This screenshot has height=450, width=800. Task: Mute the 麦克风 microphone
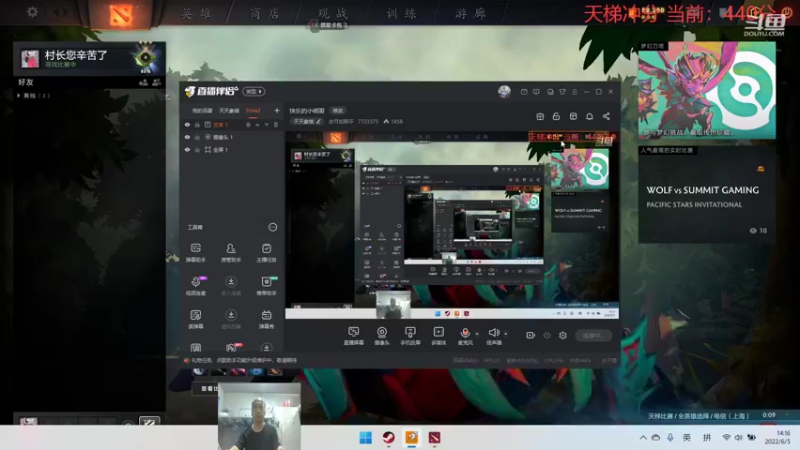click(x=465, y=336)
